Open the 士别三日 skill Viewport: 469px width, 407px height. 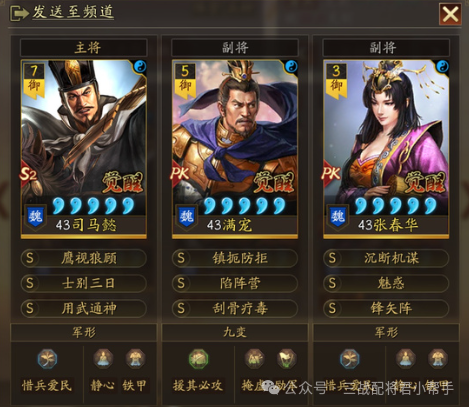pyautogui.click(x=84, y=283)
